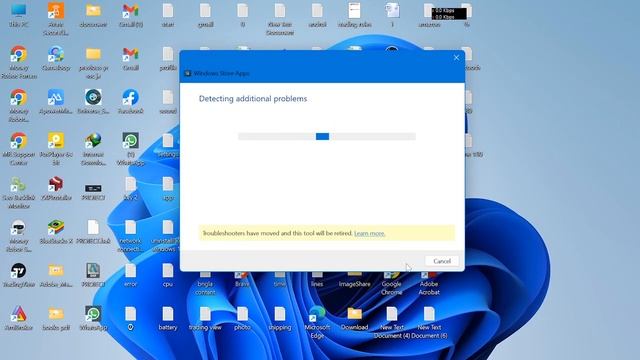The image size is (640, 360).
Task: Open the Gmail shortcut without a counter
Action: [x=131, y=58]
